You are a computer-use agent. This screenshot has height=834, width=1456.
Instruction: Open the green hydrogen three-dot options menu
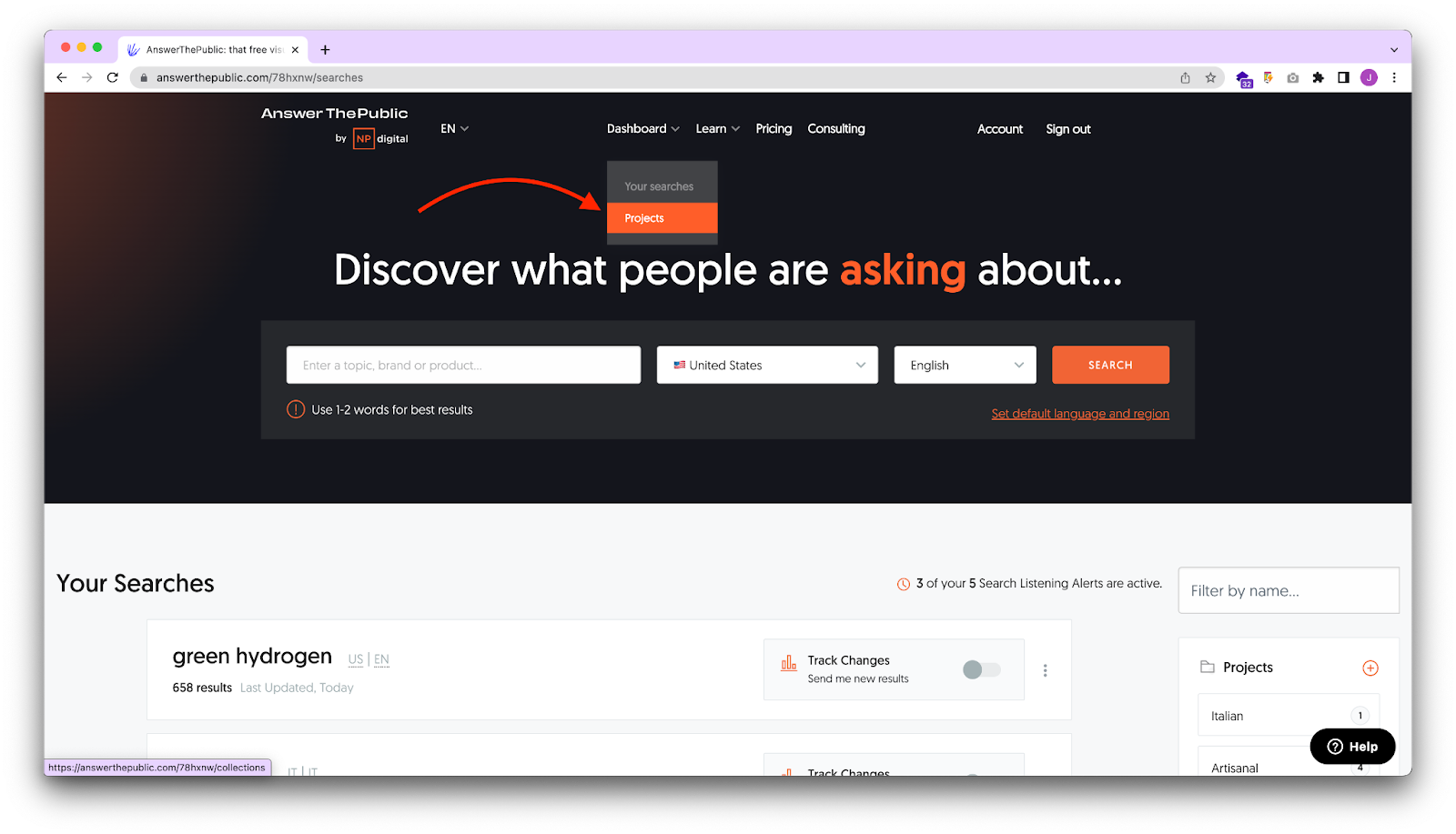(1045, 670)
